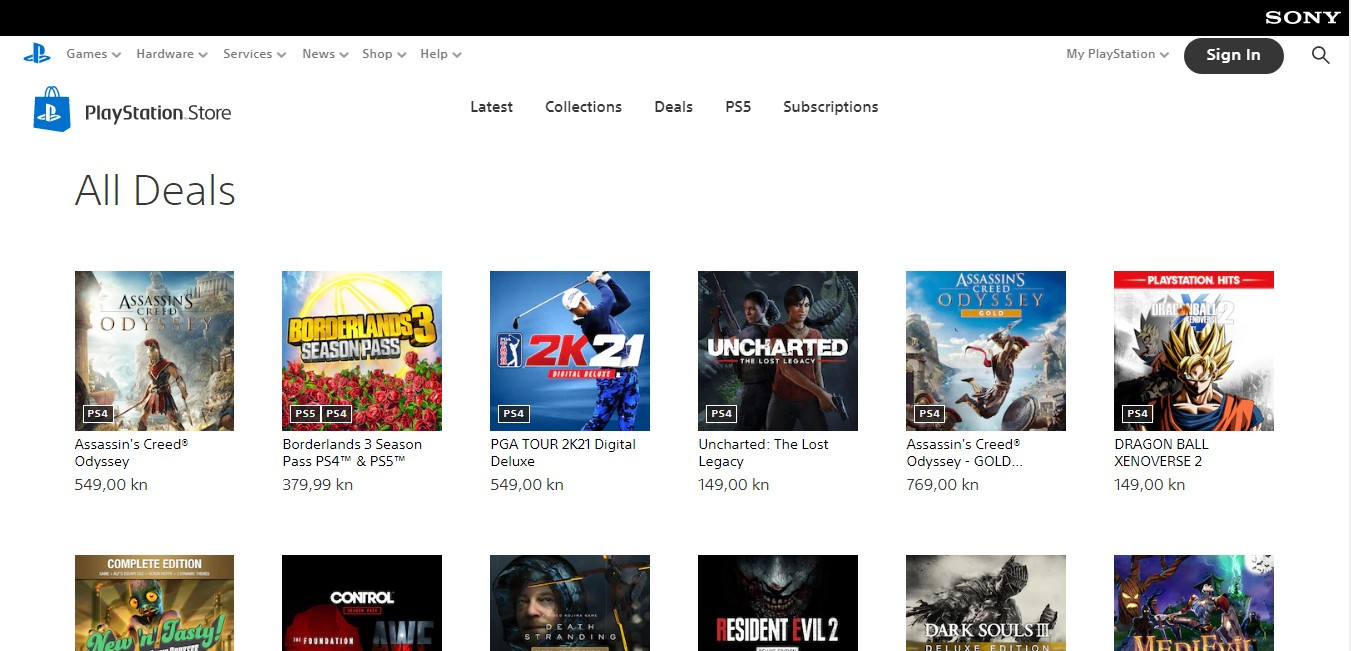
Task: Open Assassin's Creed Odyssey Gold cover image
Action: pyautogui.click(x=986, y=351)
